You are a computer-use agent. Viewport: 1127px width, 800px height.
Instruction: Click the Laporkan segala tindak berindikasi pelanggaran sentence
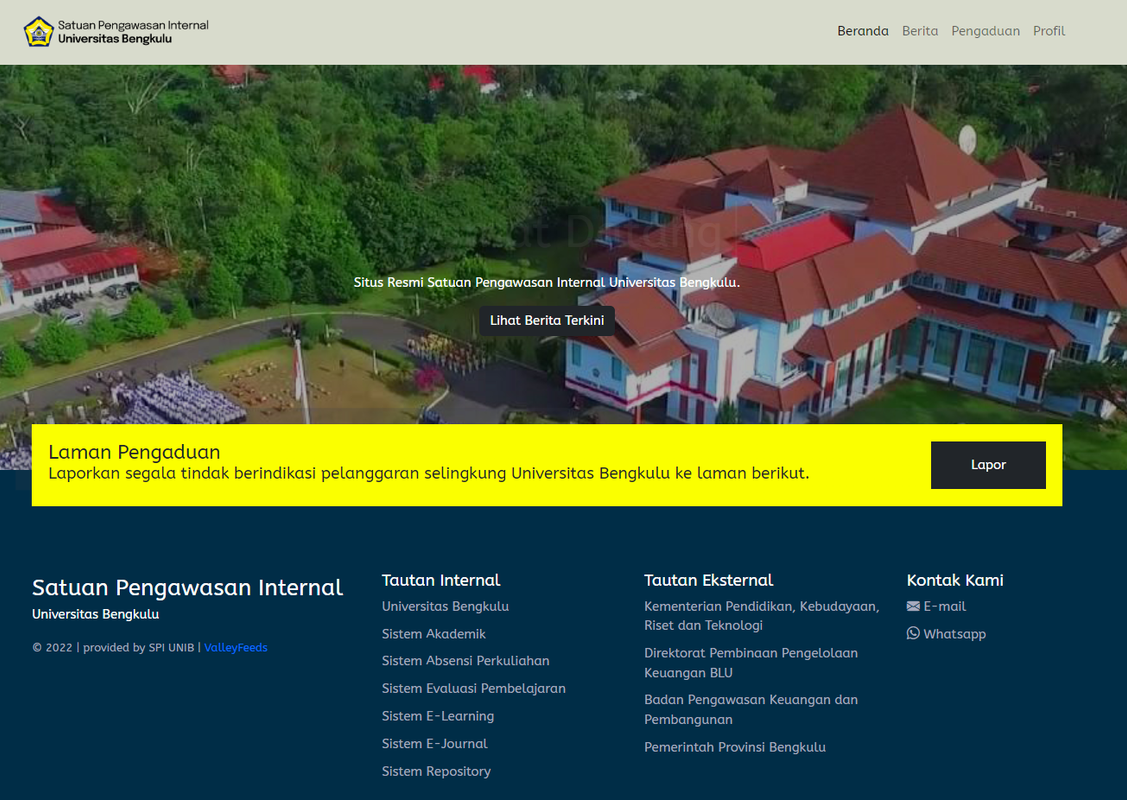428,474
